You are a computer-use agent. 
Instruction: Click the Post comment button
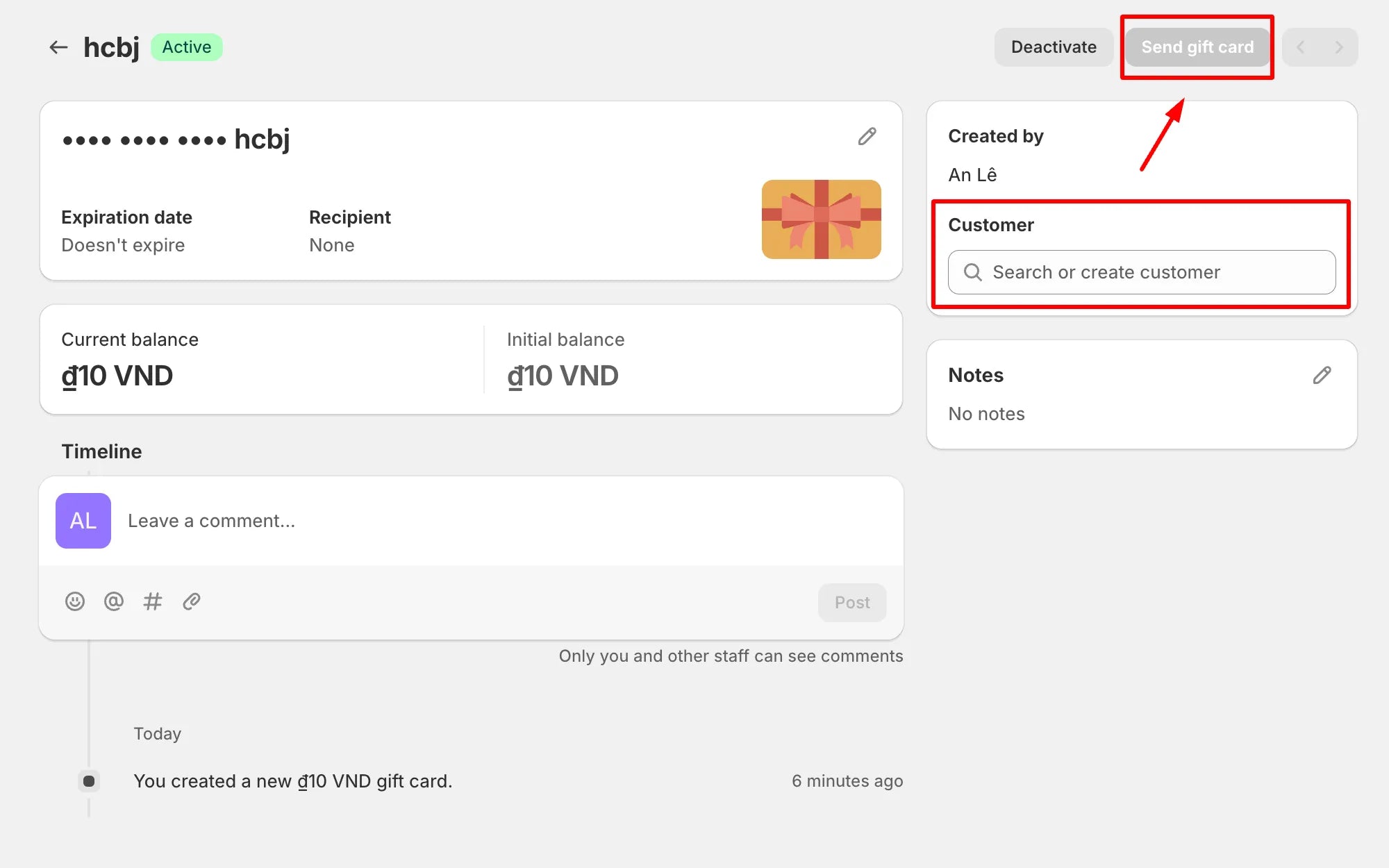[x=852, y=602]
